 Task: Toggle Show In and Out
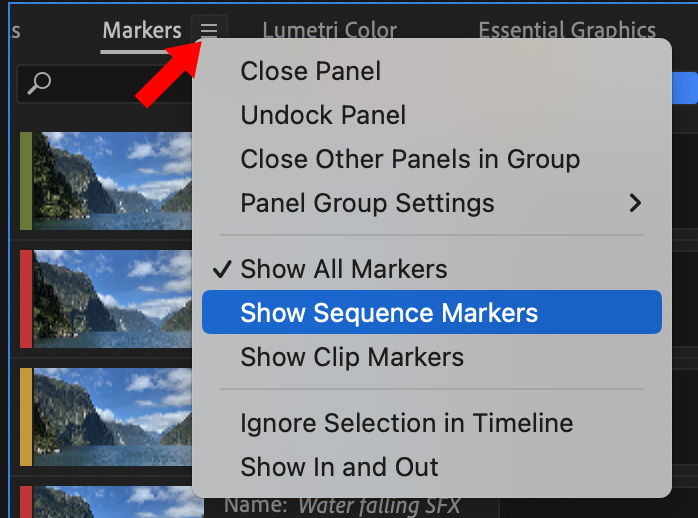coord(339,467)
